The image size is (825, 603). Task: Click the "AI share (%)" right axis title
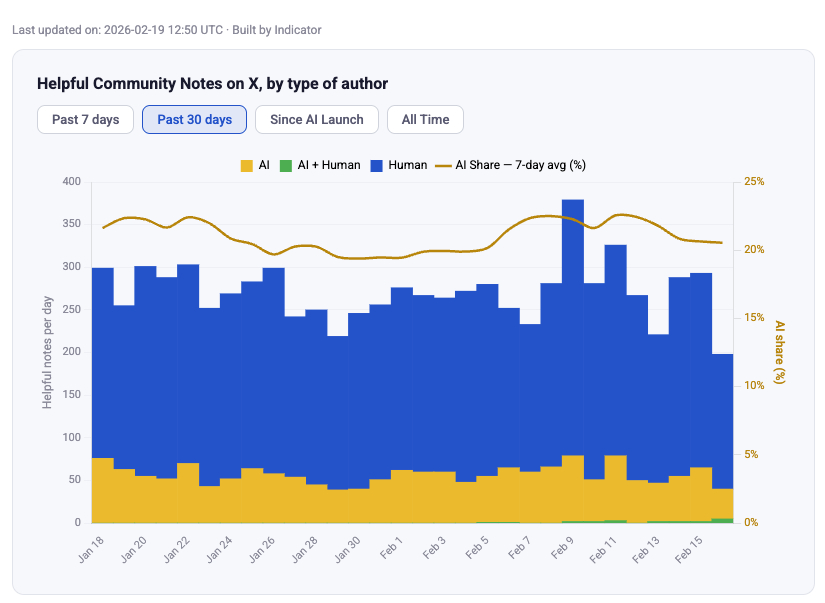781,352
